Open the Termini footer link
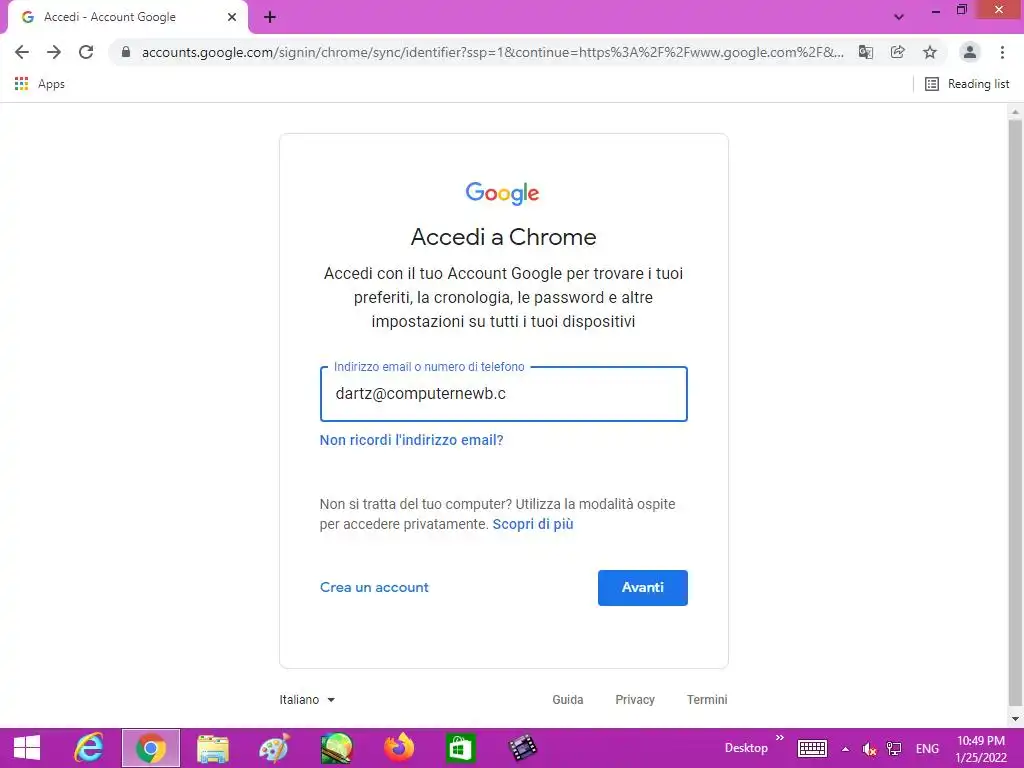Image resolution: width=1024 pixels, height=768 pixels. 707,699
